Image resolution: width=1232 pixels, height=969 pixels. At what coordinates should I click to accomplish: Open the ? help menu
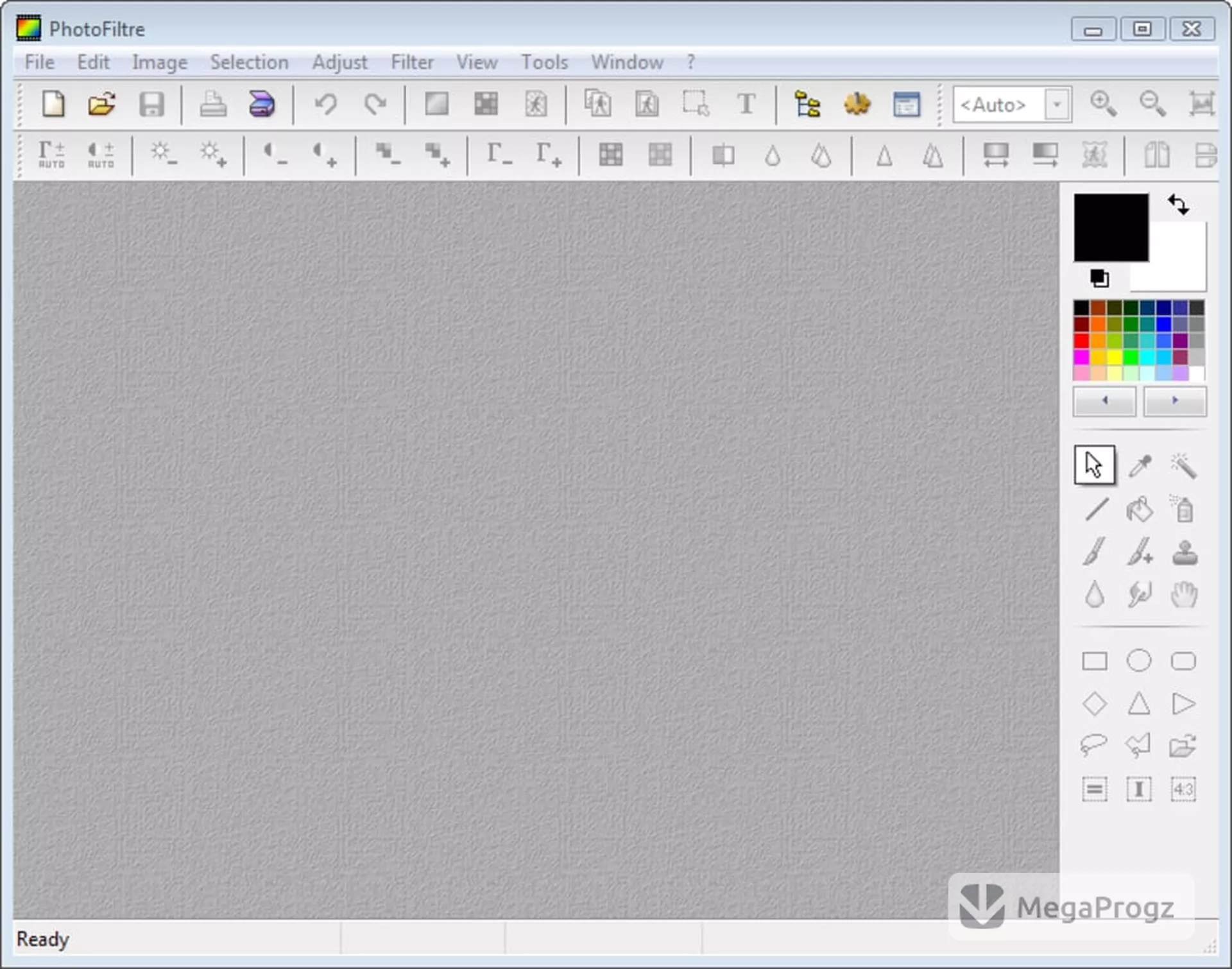coord(690,62)
